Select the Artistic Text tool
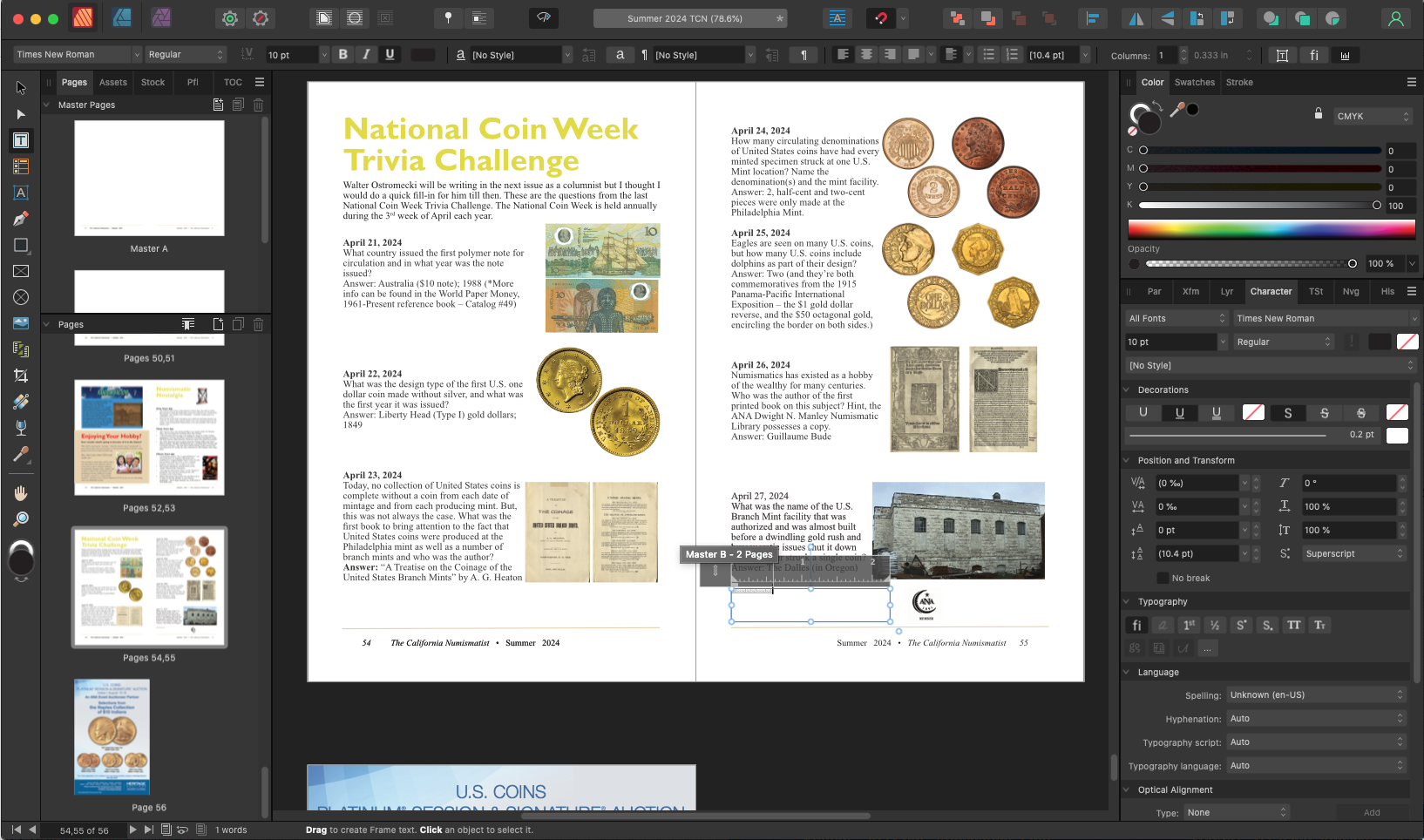The image size is (1424, 840). (21, 193)
